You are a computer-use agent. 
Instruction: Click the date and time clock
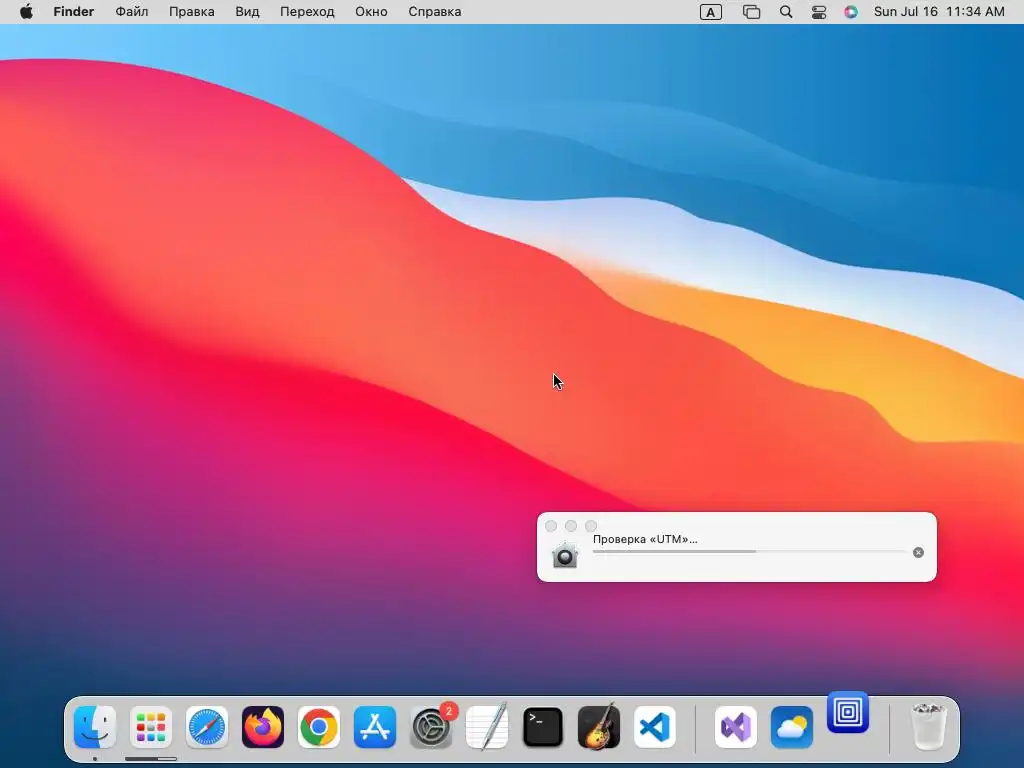click(938, 12)
